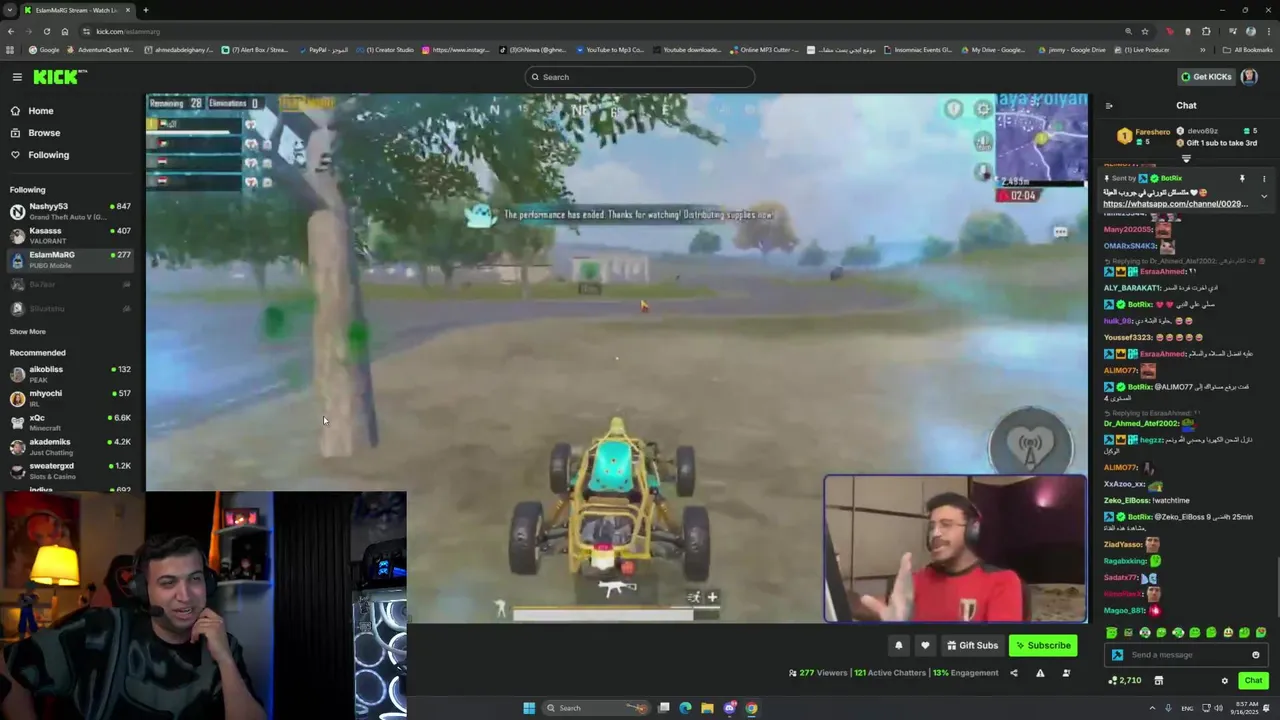The height and width of the screenshot is (720, 1280).
Task: Expand Show More followed channels
Action: point(28,332)
